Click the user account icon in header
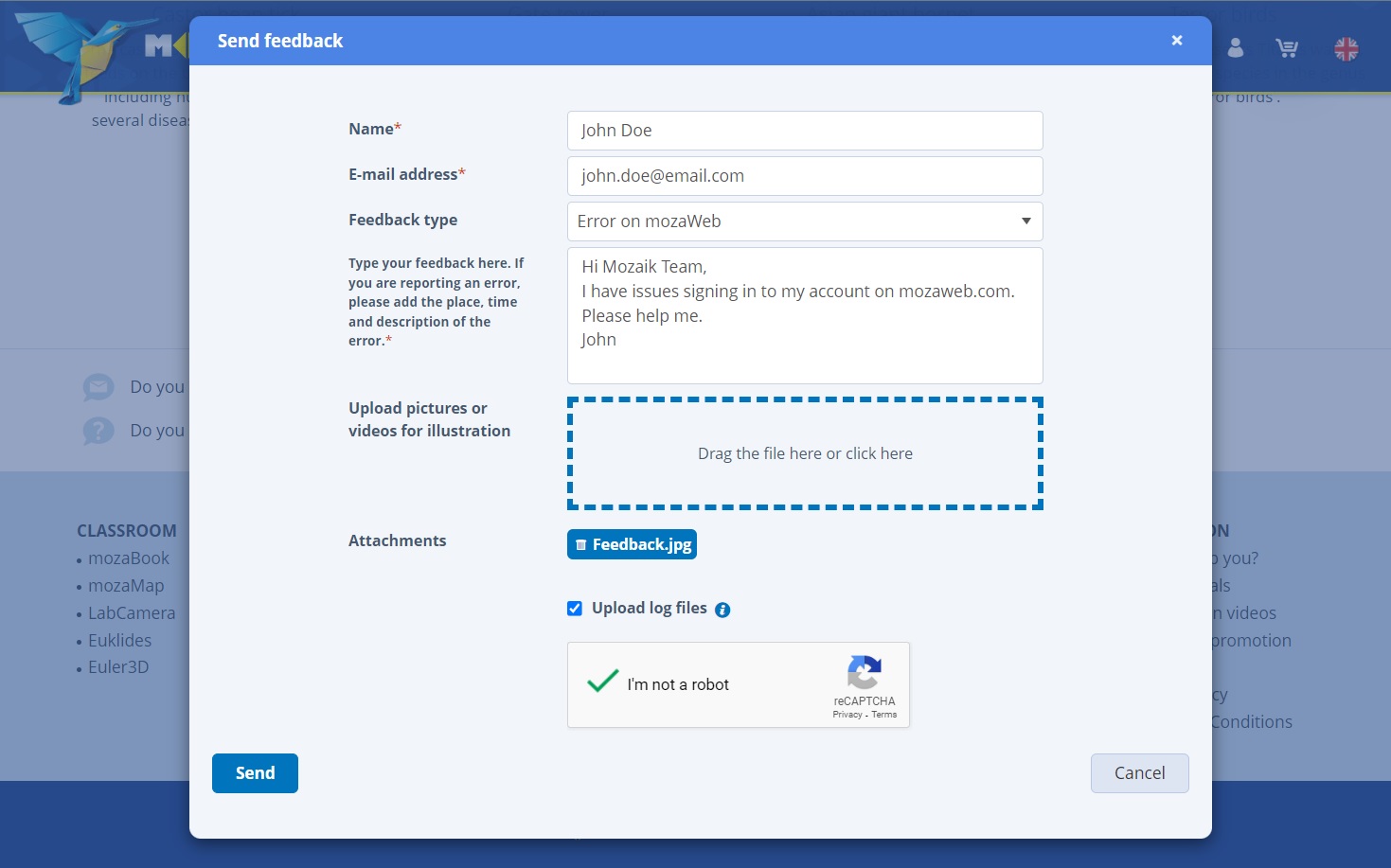Screen dimensions: 1391x868 (x=1235, y=47)
